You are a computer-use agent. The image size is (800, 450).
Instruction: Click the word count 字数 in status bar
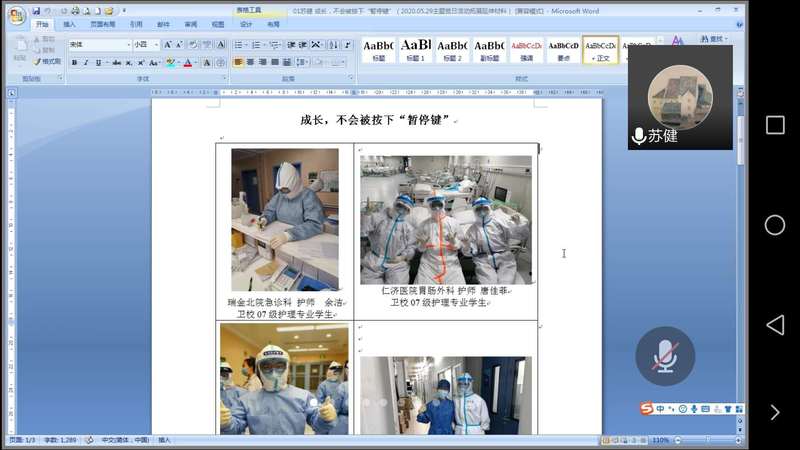(60, 440)
